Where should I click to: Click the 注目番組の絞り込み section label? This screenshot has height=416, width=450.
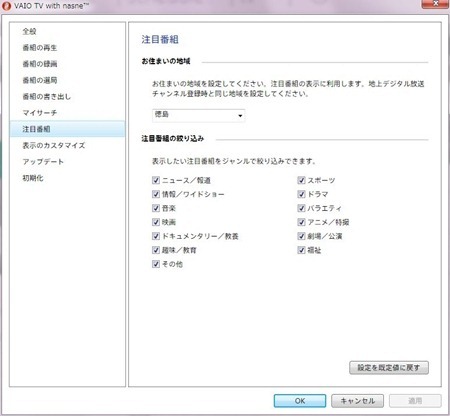pyautogui.click(x=173, y=139)
